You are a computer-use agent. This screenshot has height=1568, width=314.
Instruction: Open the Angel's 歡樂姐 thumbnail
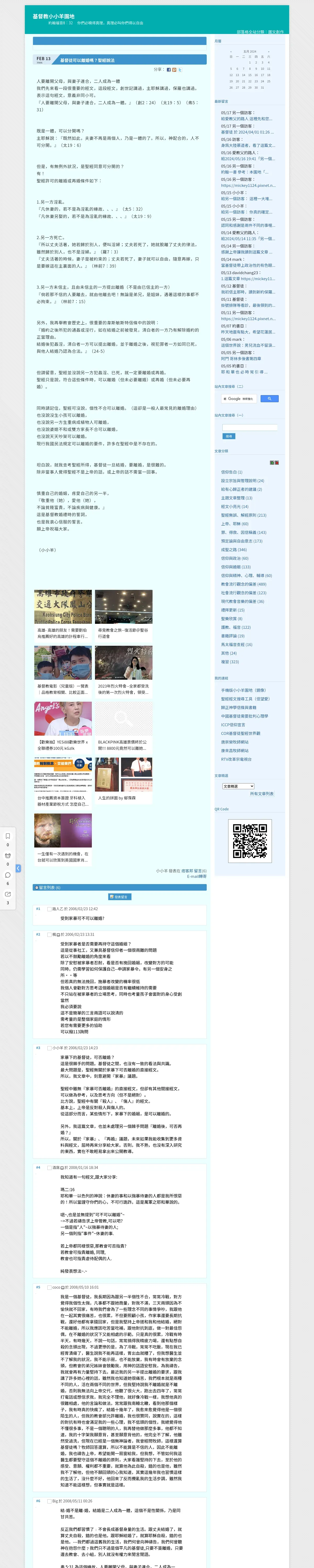point(63,719)
